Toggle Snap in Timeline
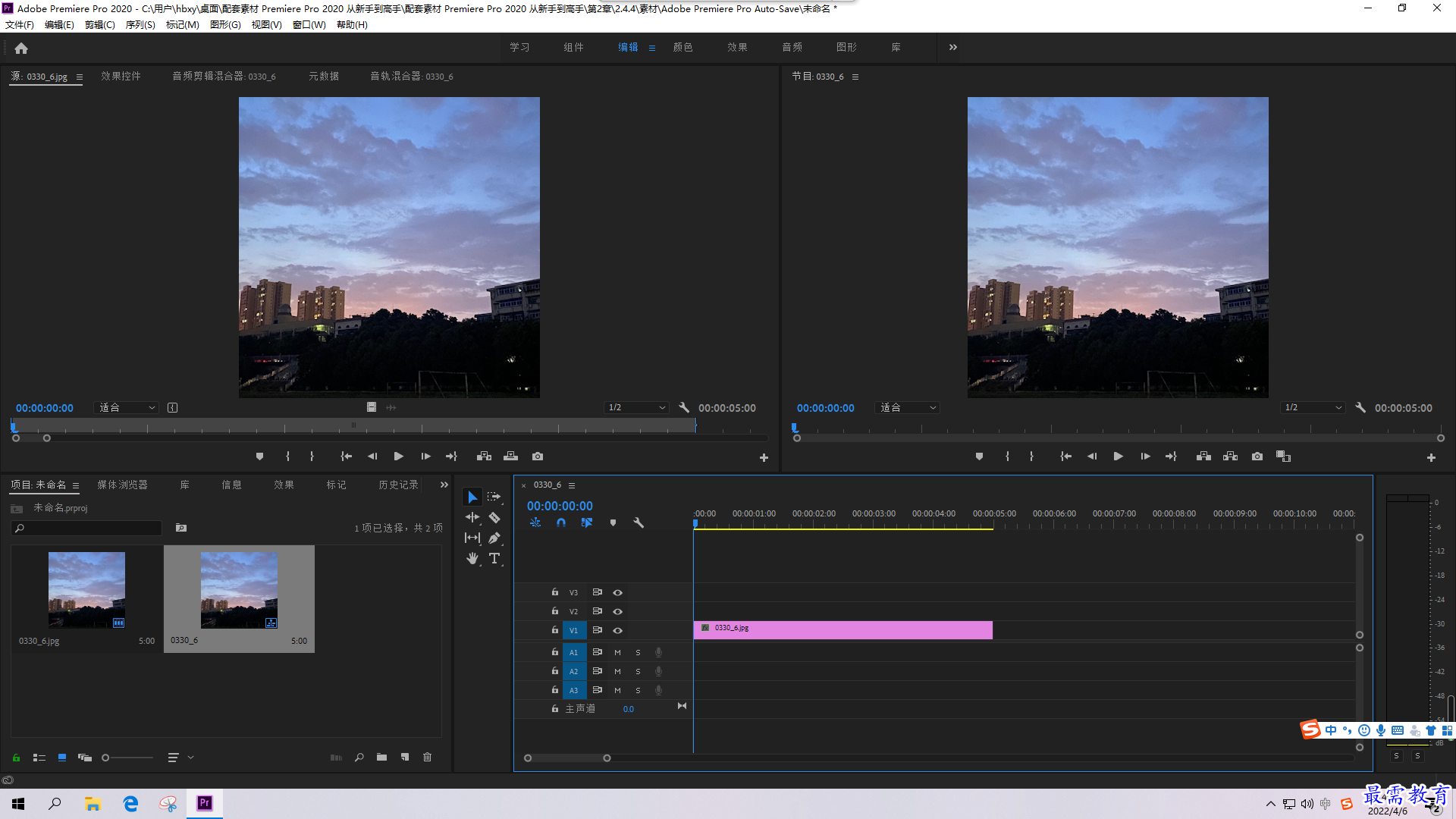 pyautogui.click(x=561, y=523)
